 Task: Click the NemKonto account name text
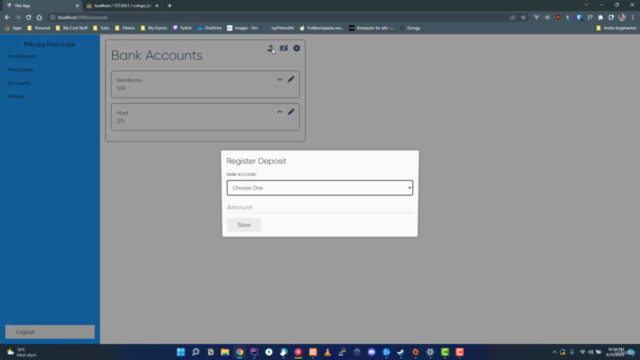[129, 80]
